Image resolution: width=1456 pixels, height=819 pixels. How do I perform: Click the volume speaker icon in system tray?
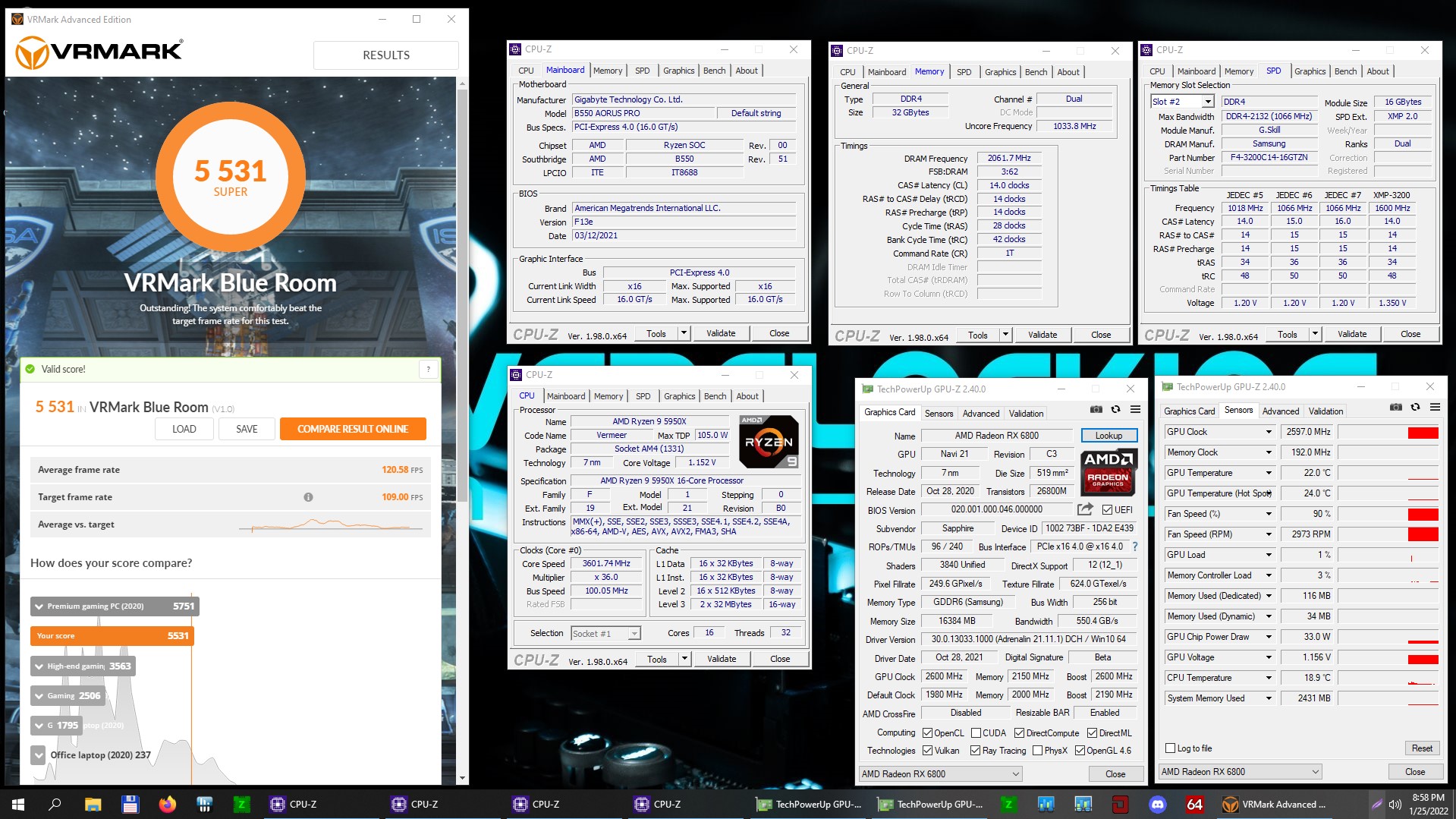(1395, 805)
